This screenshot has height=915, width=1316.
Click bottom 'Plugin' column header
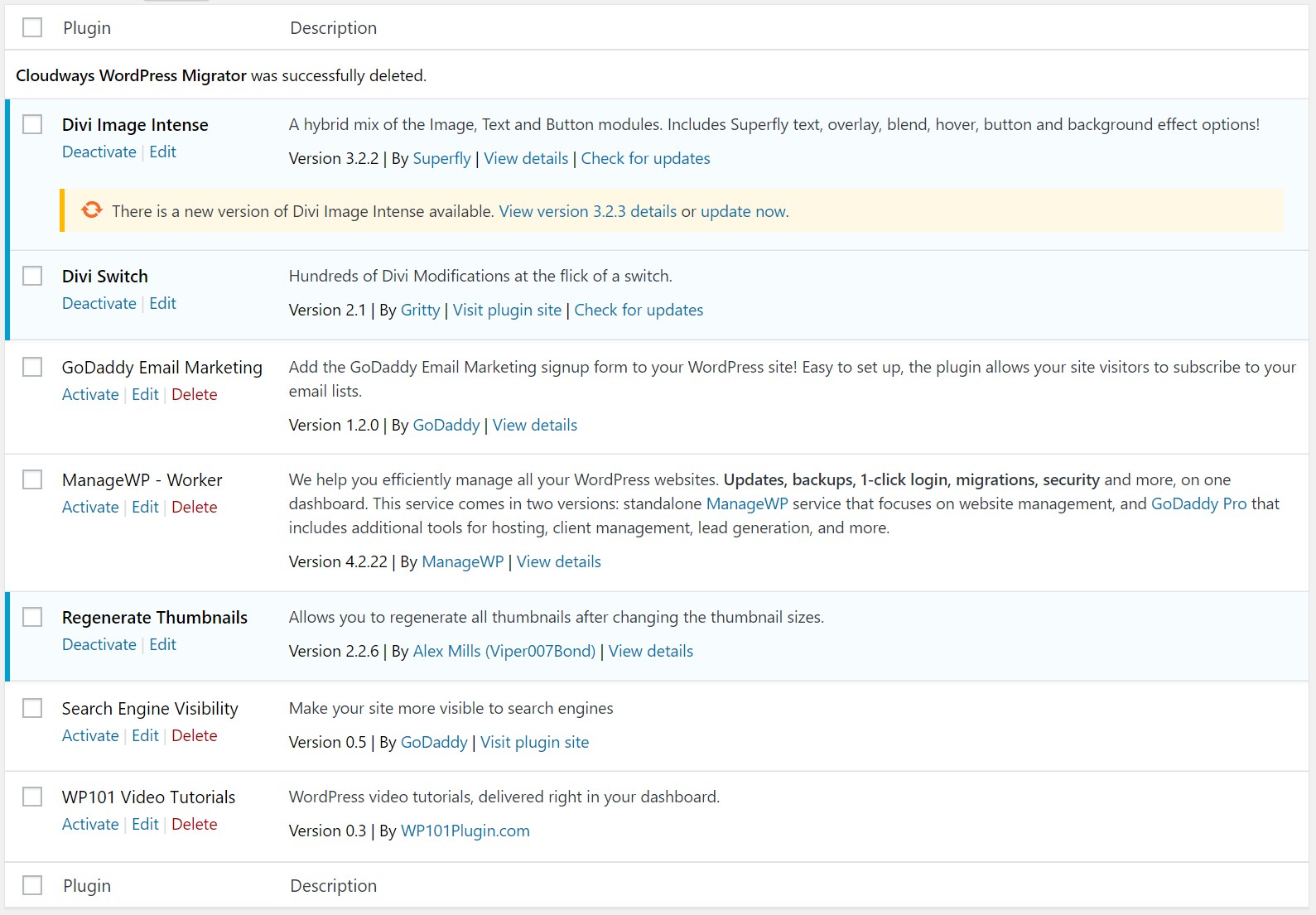tap(87, 886)
